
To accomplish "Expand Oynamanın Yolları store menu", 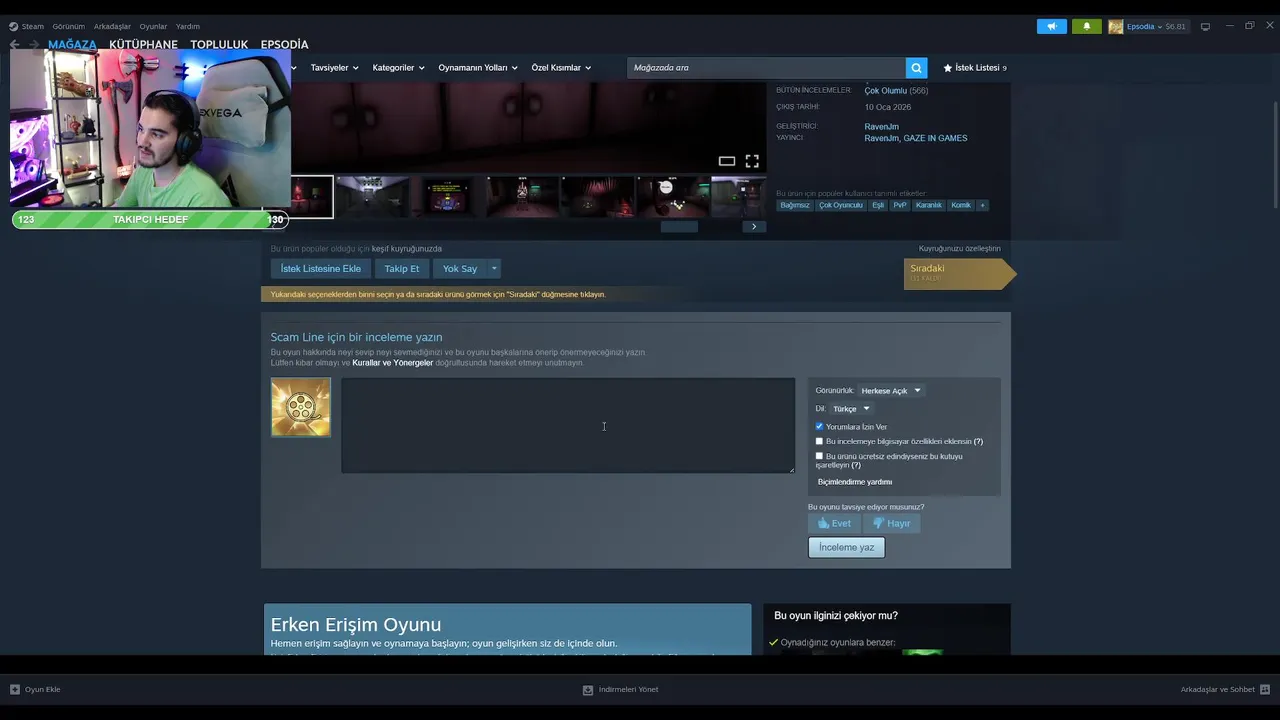I will [x=478, y=68].
